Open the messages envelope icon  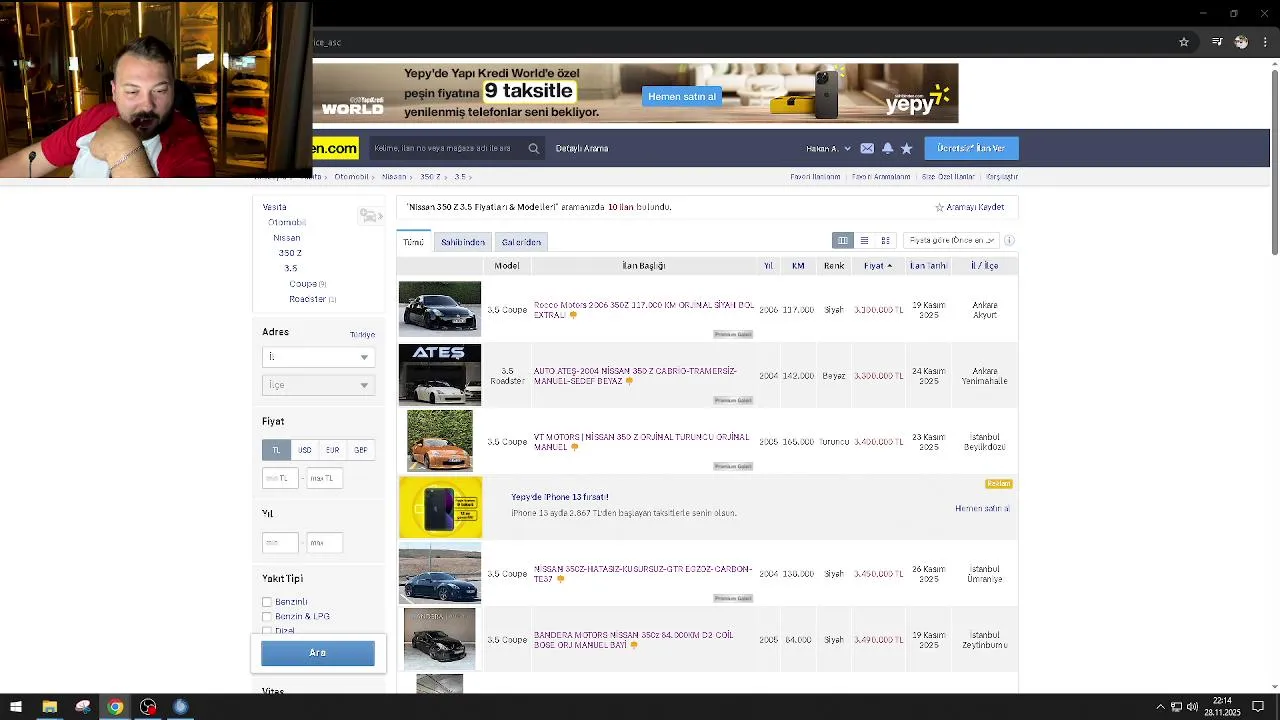click(x=867, y=148)
